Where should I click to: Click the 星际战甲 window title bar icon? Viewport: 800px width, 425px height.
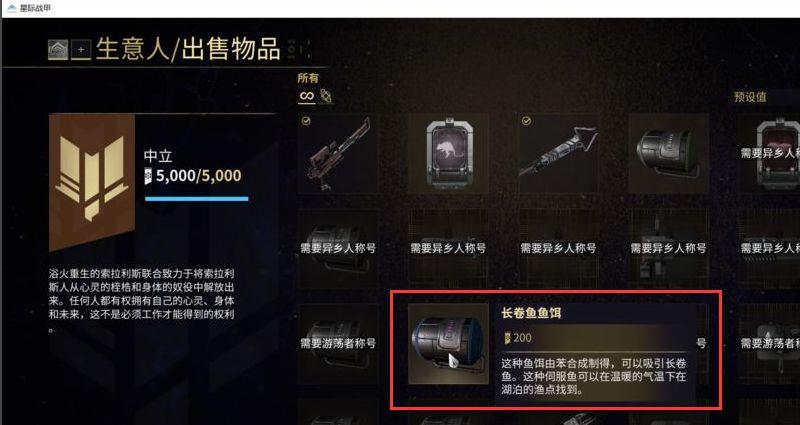[x=11, y=8]
